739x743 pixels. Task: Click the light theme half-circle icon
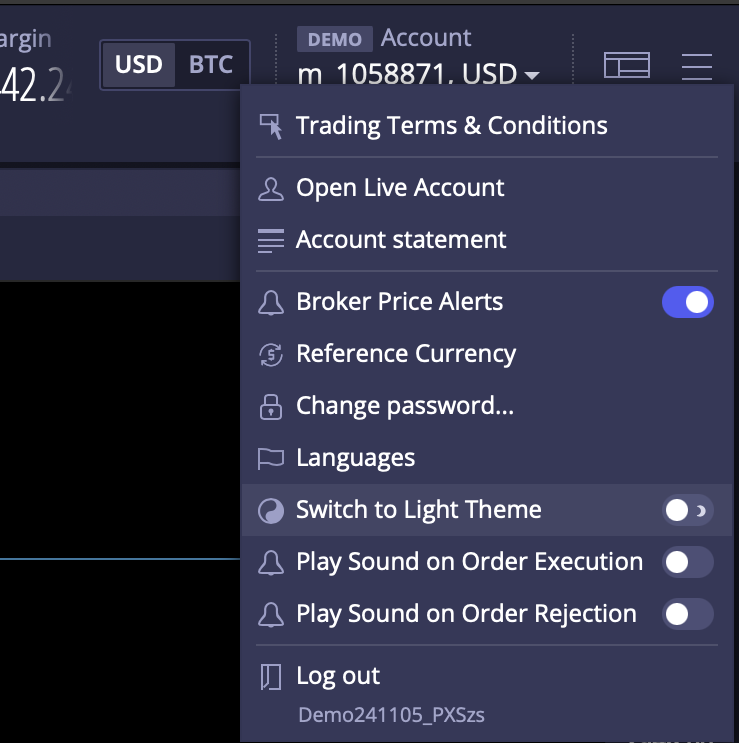(271, 511)
